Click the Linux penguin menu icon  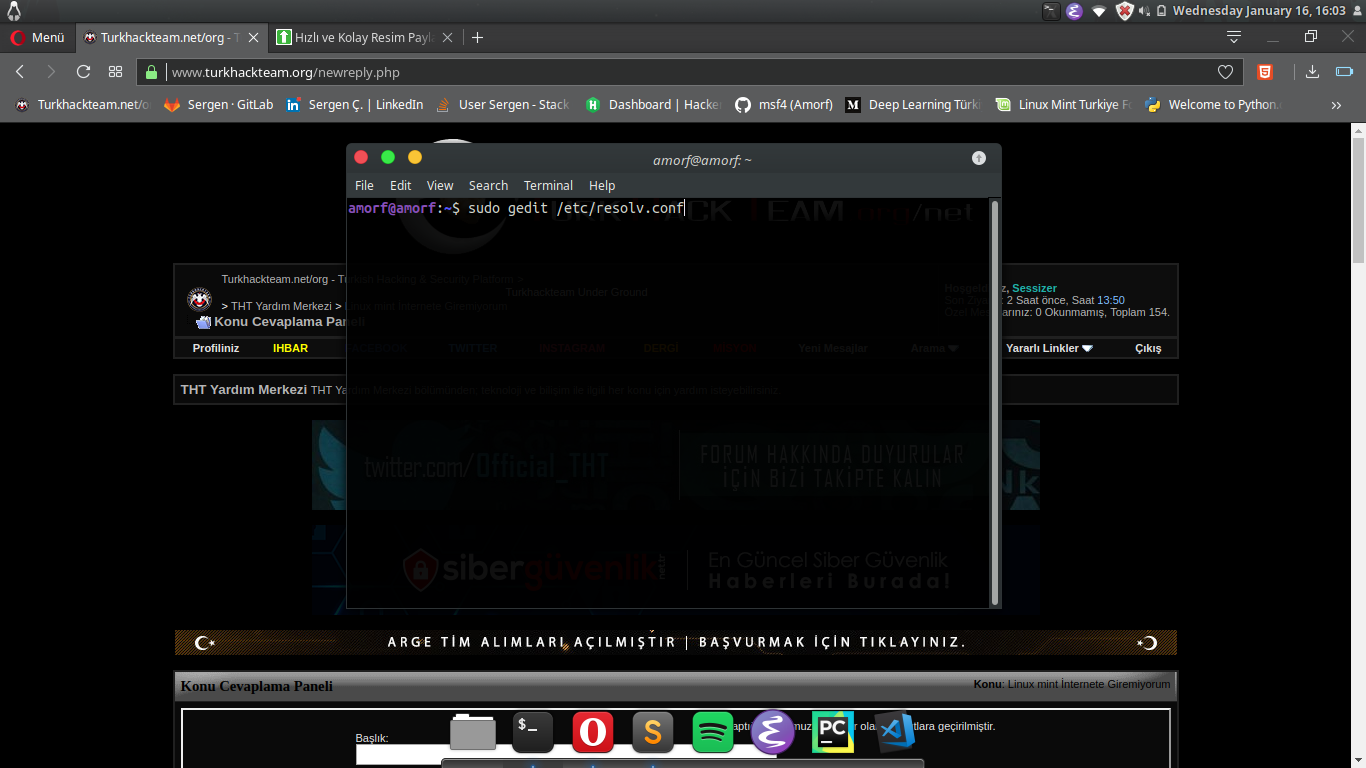point(13,11)
